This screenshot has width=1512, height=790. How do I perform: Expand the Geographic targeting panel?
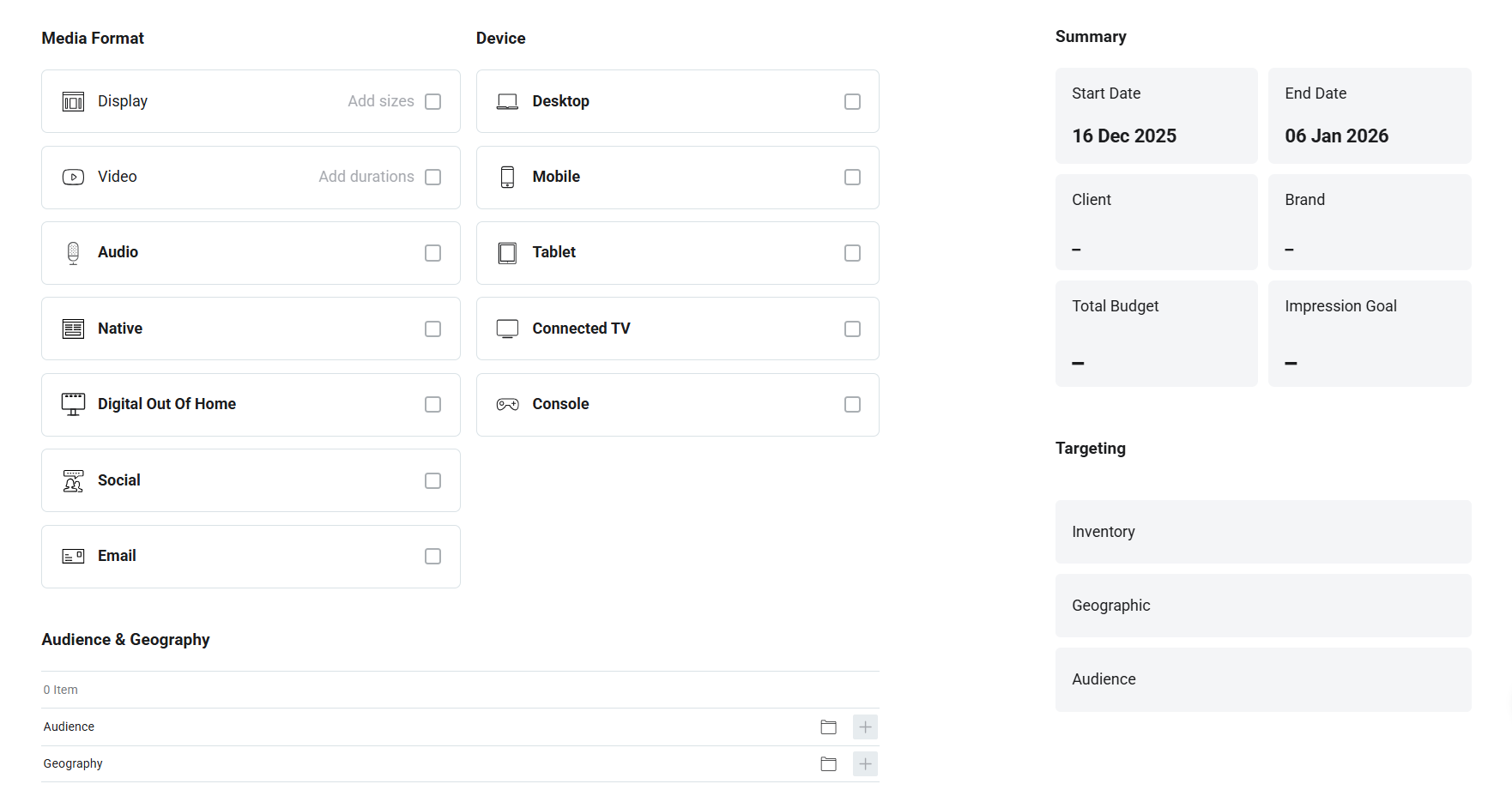point(1262,606)
